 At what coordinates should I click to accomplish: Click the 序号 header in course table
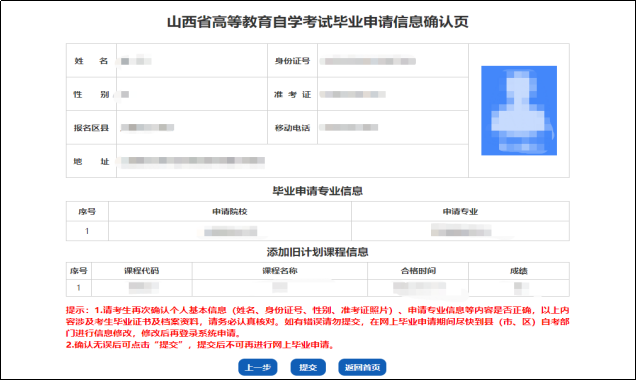pyautogui.click(x=79, y=271)
